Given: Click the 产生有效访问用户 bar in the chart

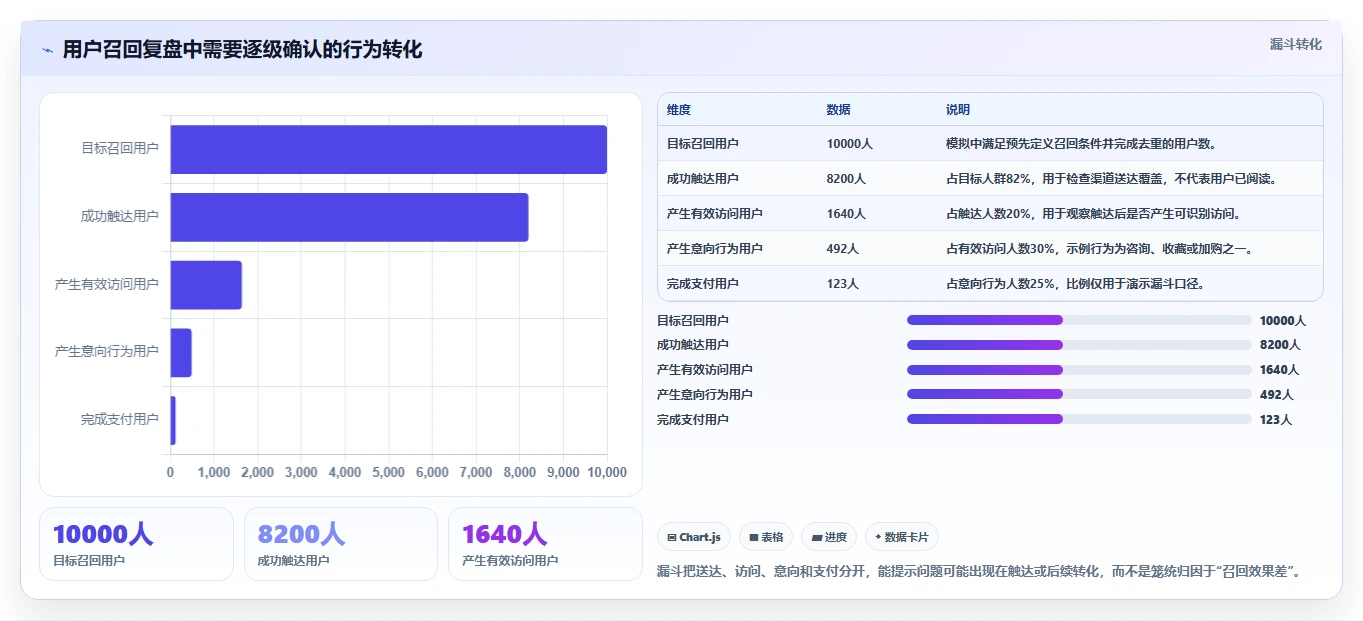Looking at the screenshot, I should click(206, 285).
